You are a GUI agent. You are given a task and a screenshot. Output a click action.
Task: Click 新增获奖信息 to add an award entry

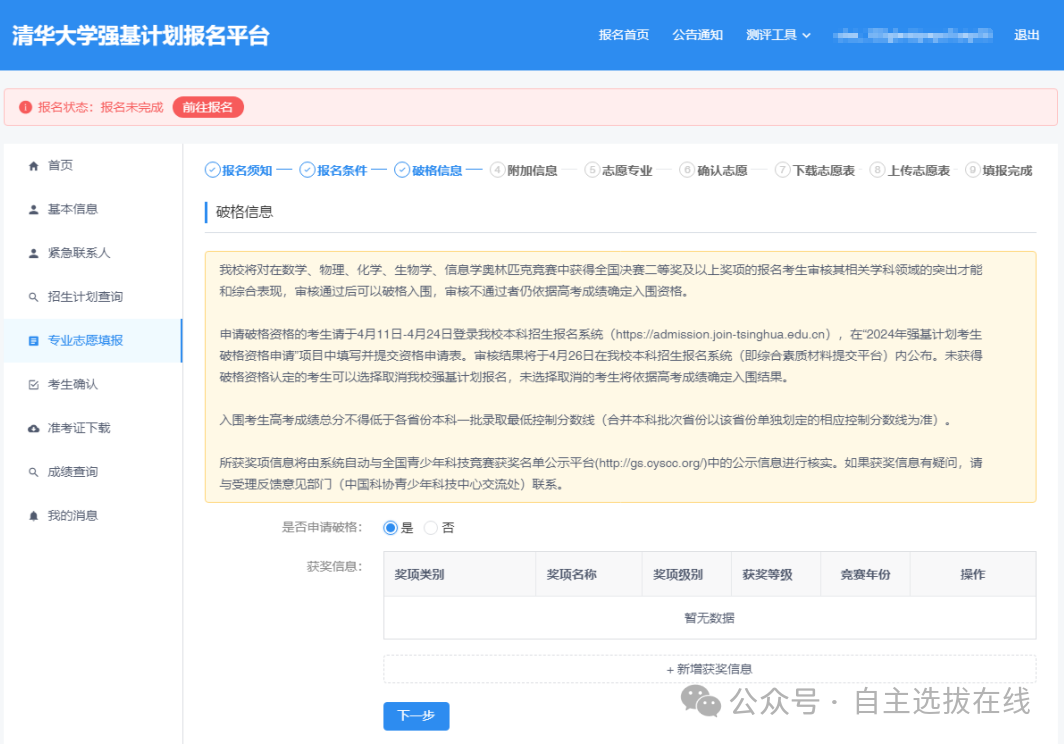click(712, 668)
